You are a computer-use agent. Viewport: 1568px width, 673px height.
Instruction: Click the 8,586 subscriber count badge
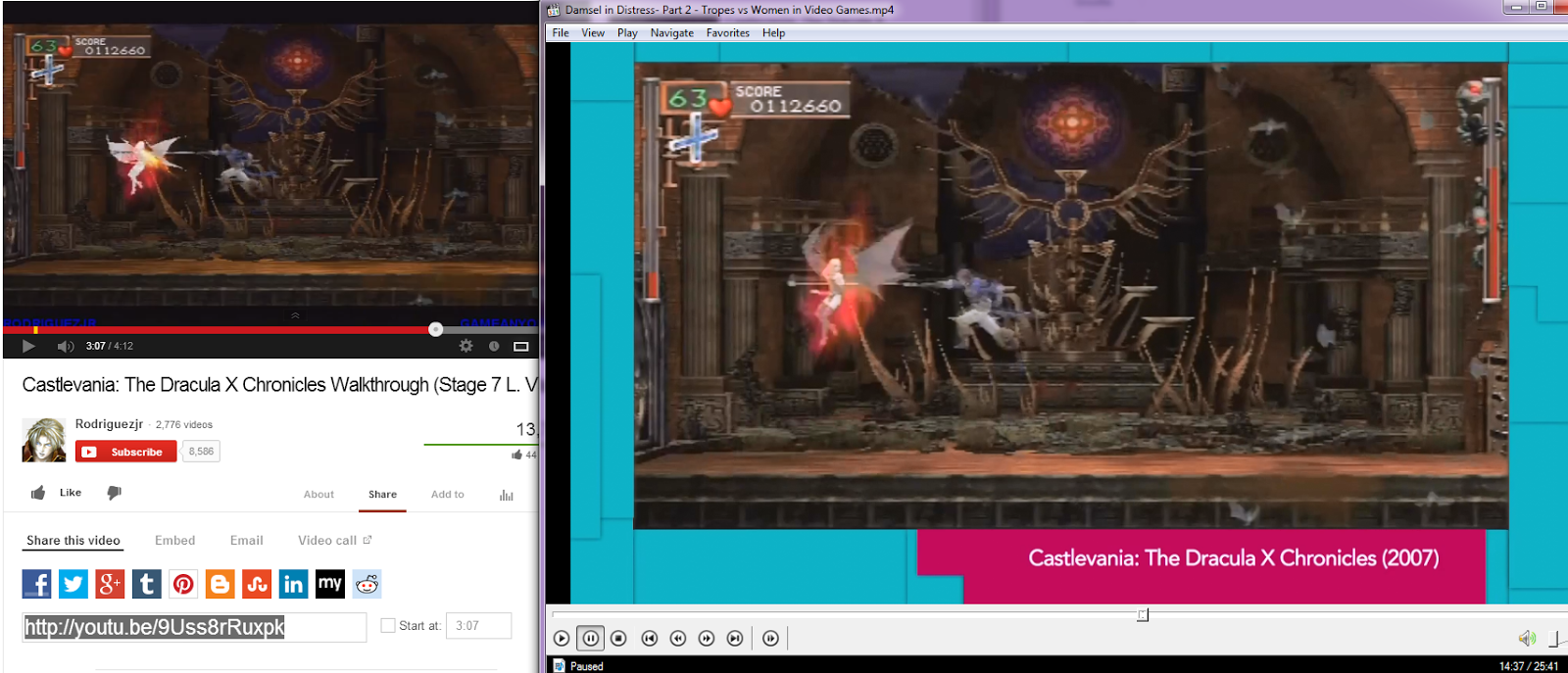pyautogui.click(x=201, y=452)
